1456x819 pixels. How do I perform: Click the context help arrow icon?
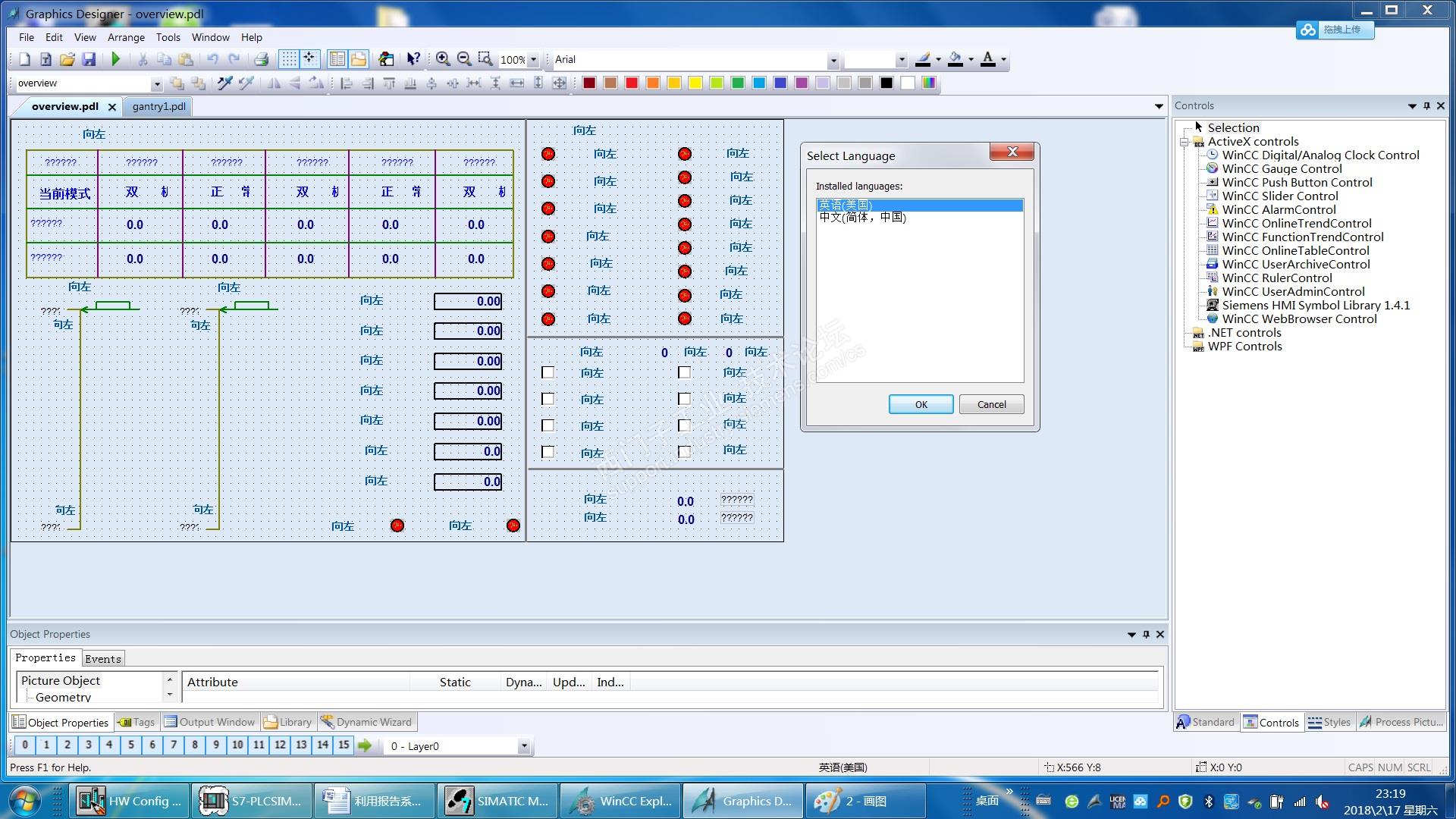[x=413, y=59]
